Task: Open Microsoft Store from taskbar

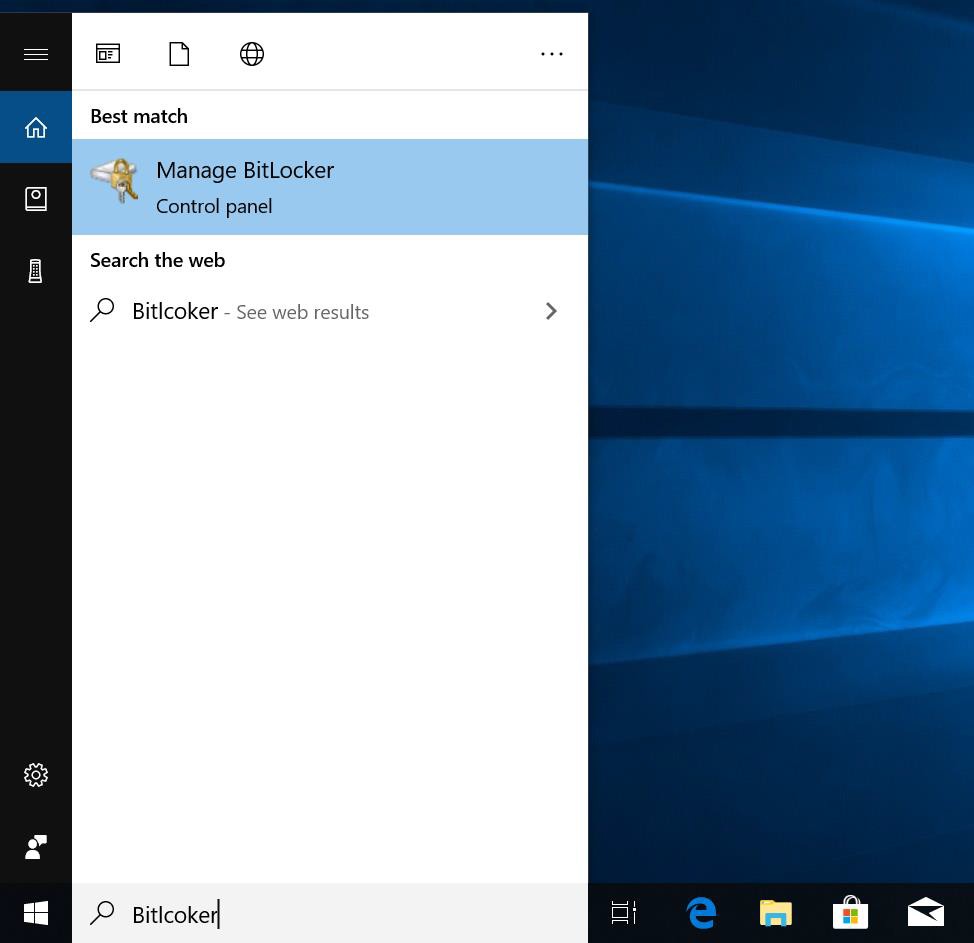Action: click(x=850, y=913)
